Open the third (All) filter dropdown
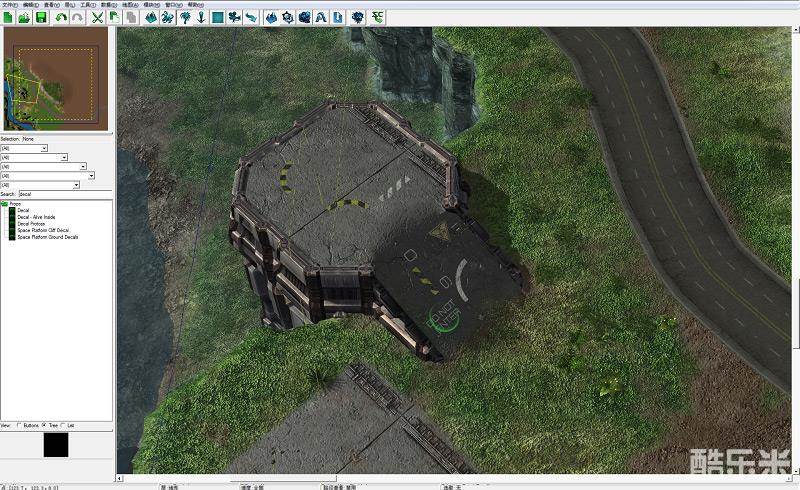The width and height of the screenshot is (800, 490). (83, 166)
